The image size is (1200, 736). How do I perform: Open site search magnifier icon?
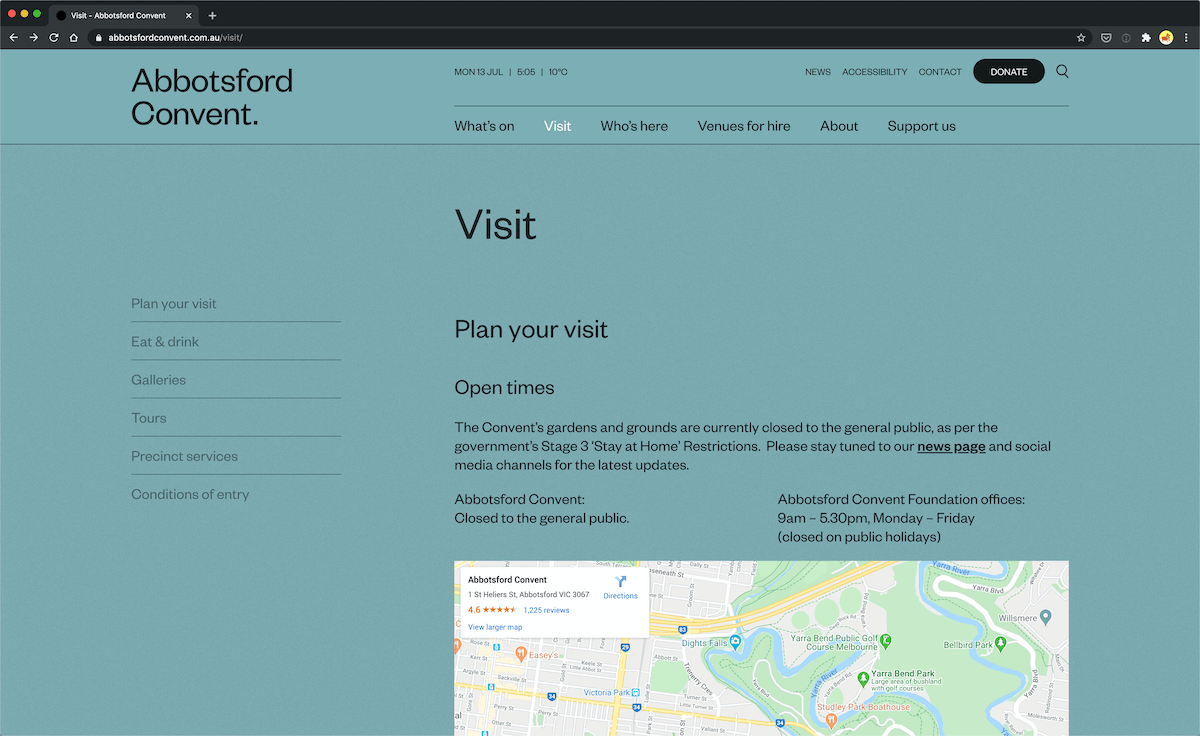tap(1062, 71)
